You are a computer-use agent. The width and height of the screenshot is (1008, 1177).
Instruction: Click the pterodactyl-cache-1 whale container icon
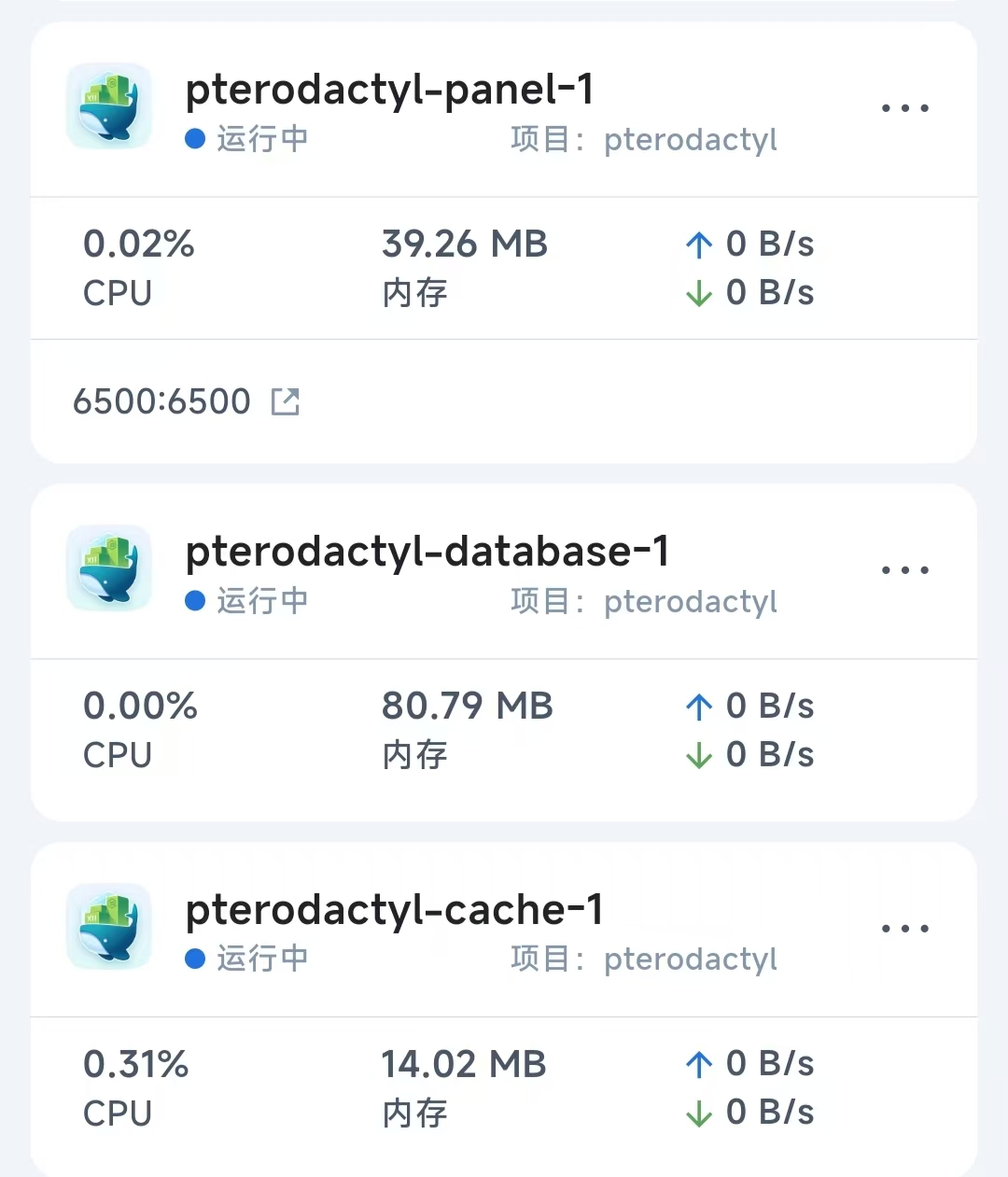(109, 927)
